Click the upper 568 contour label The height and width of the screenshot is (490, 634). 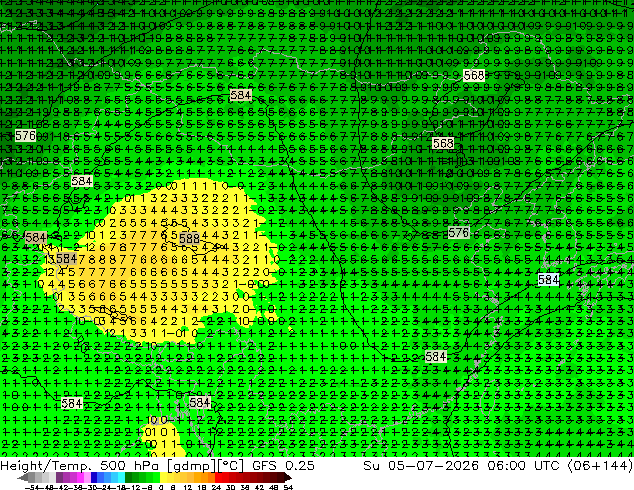(473, 76)
